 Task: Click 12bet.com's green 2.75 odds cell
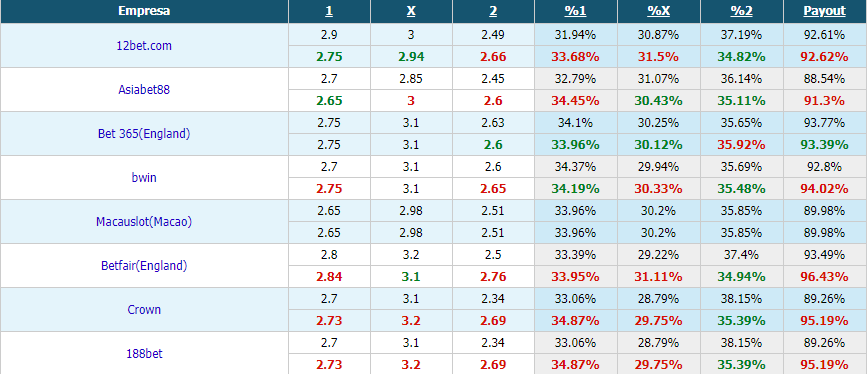point(329,56)
